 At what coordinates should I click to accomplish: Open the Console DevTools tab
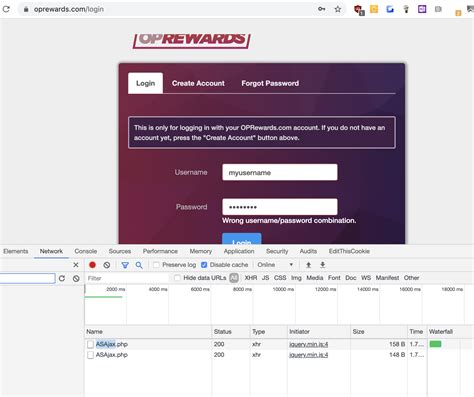click(x=86, y=251)
